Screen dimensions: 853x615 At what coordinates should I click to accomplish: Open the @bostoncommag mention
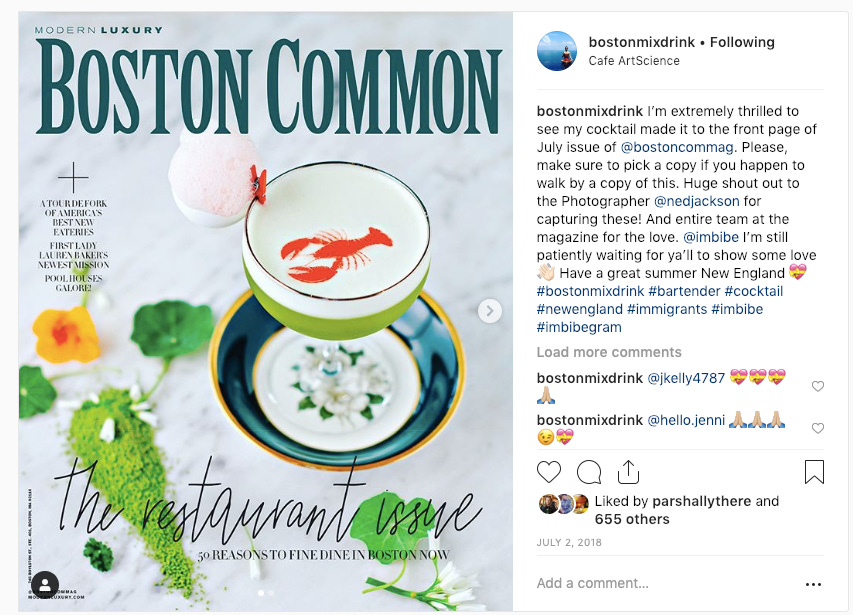point(677,147)
